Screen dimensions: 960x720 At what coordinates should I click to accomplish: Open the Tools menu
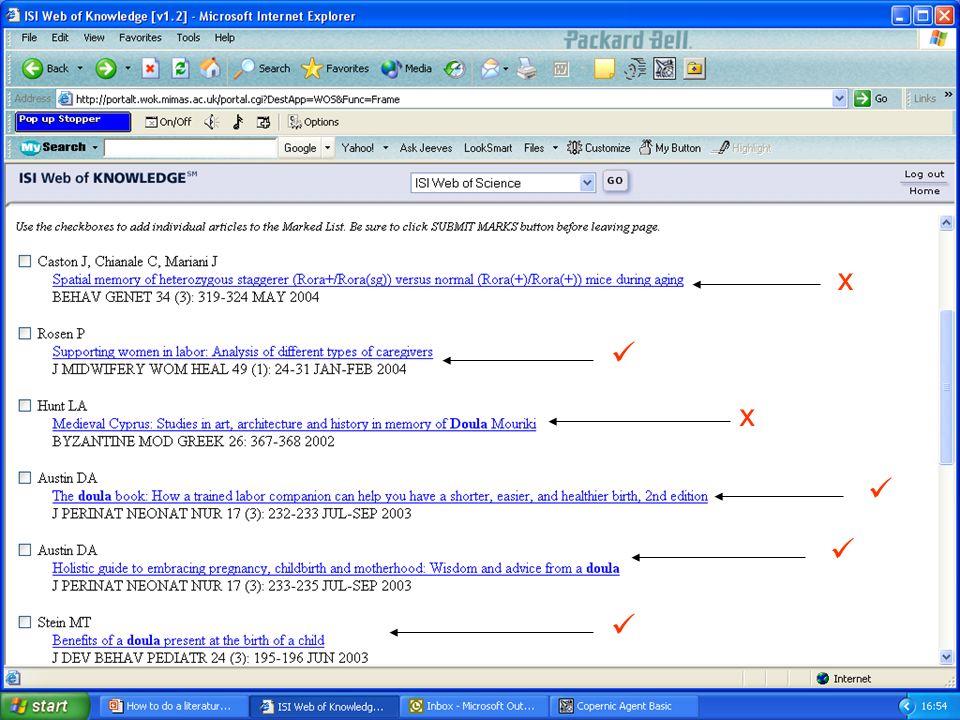(188, 38)
